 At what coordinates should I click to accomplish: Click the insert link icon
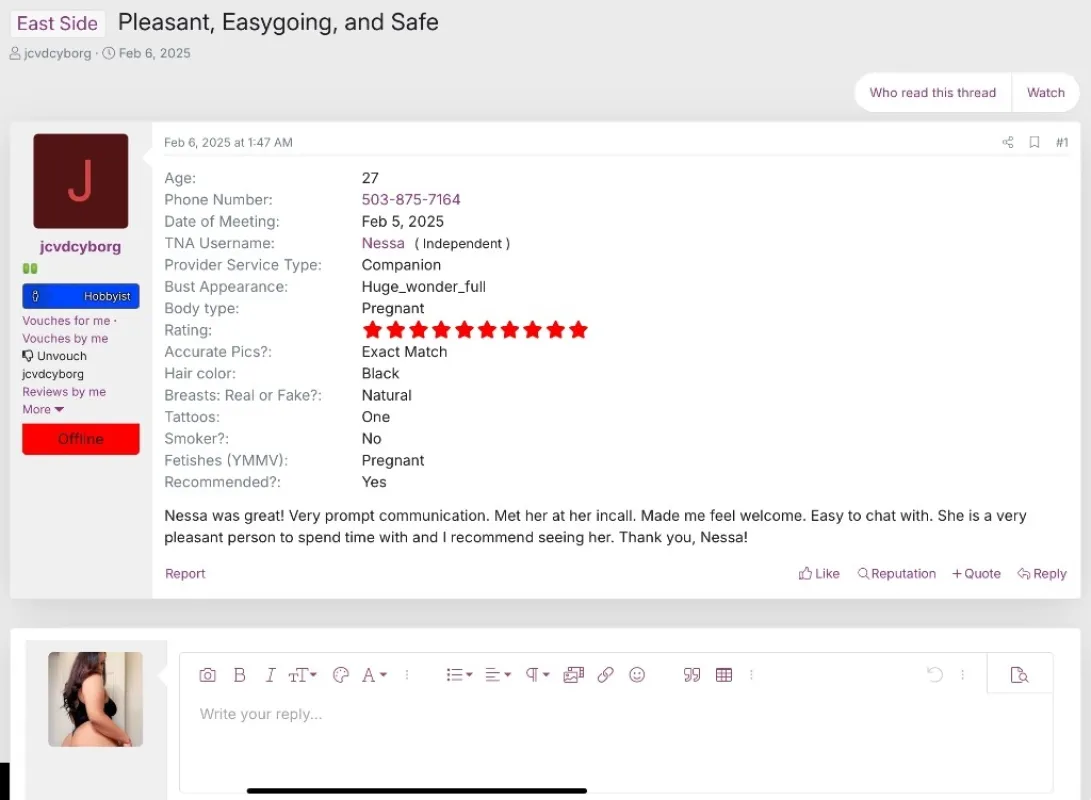(x=605, y=675)
